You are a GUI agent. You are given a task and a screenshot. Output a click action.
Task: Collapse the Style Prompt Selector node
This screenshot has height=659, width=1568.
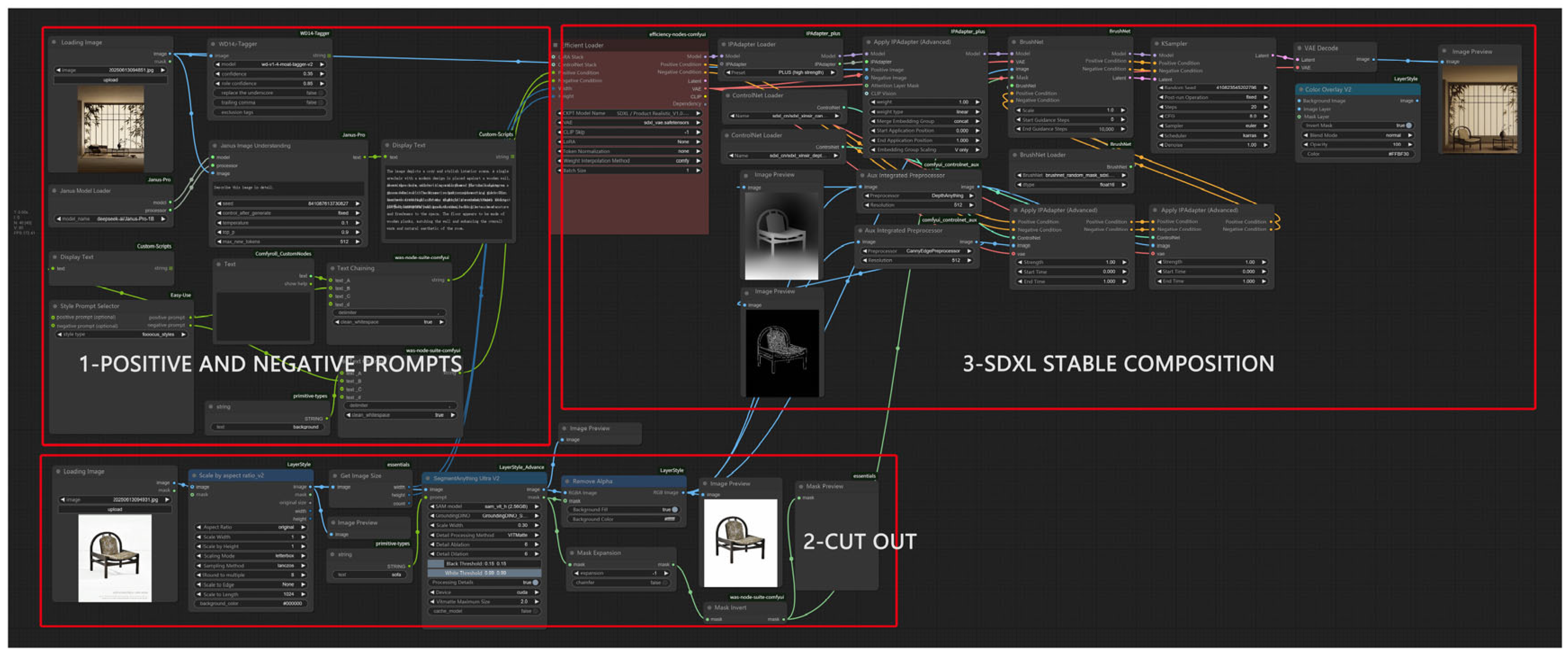tap(55, 306)
